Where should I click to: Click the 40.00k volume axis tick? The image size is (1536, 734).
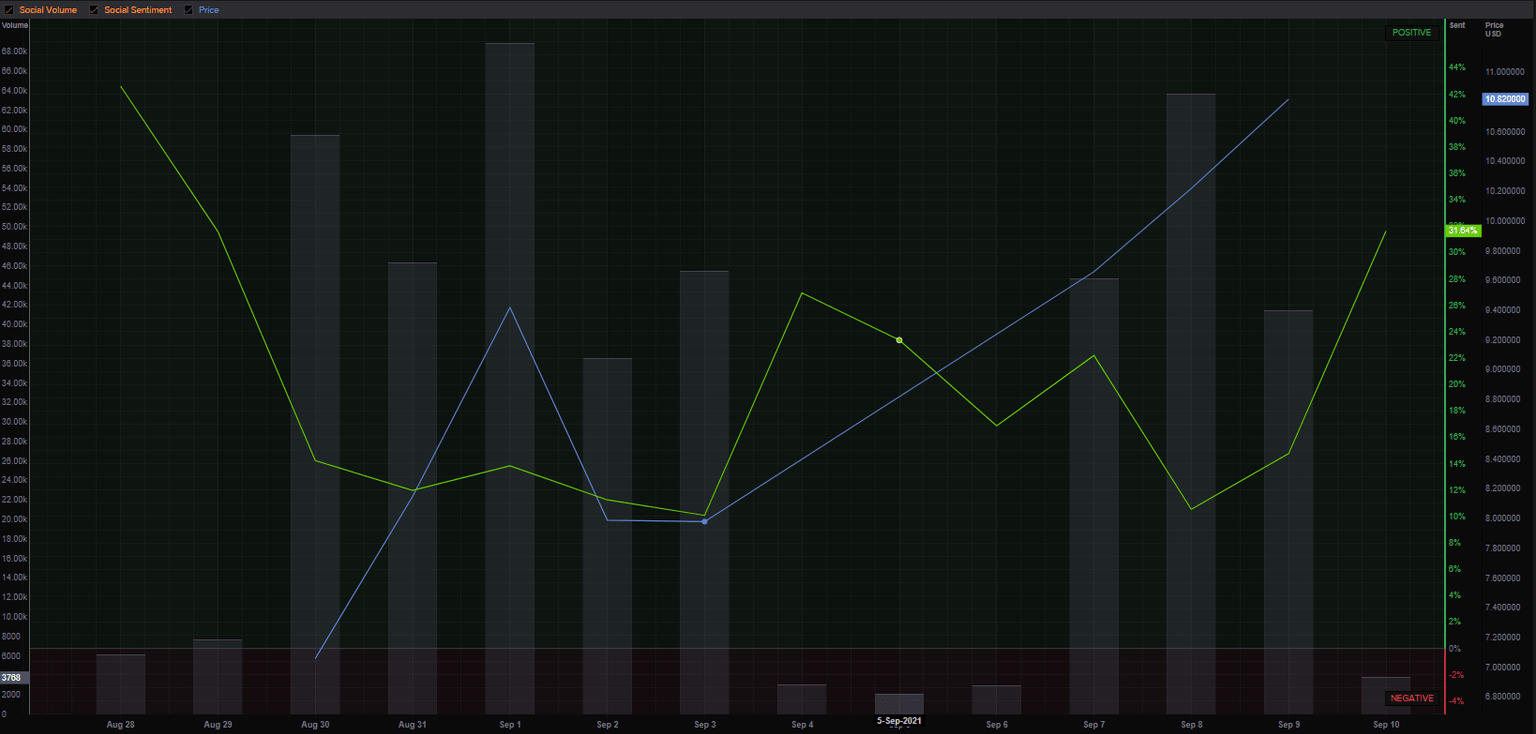point(15,324)
